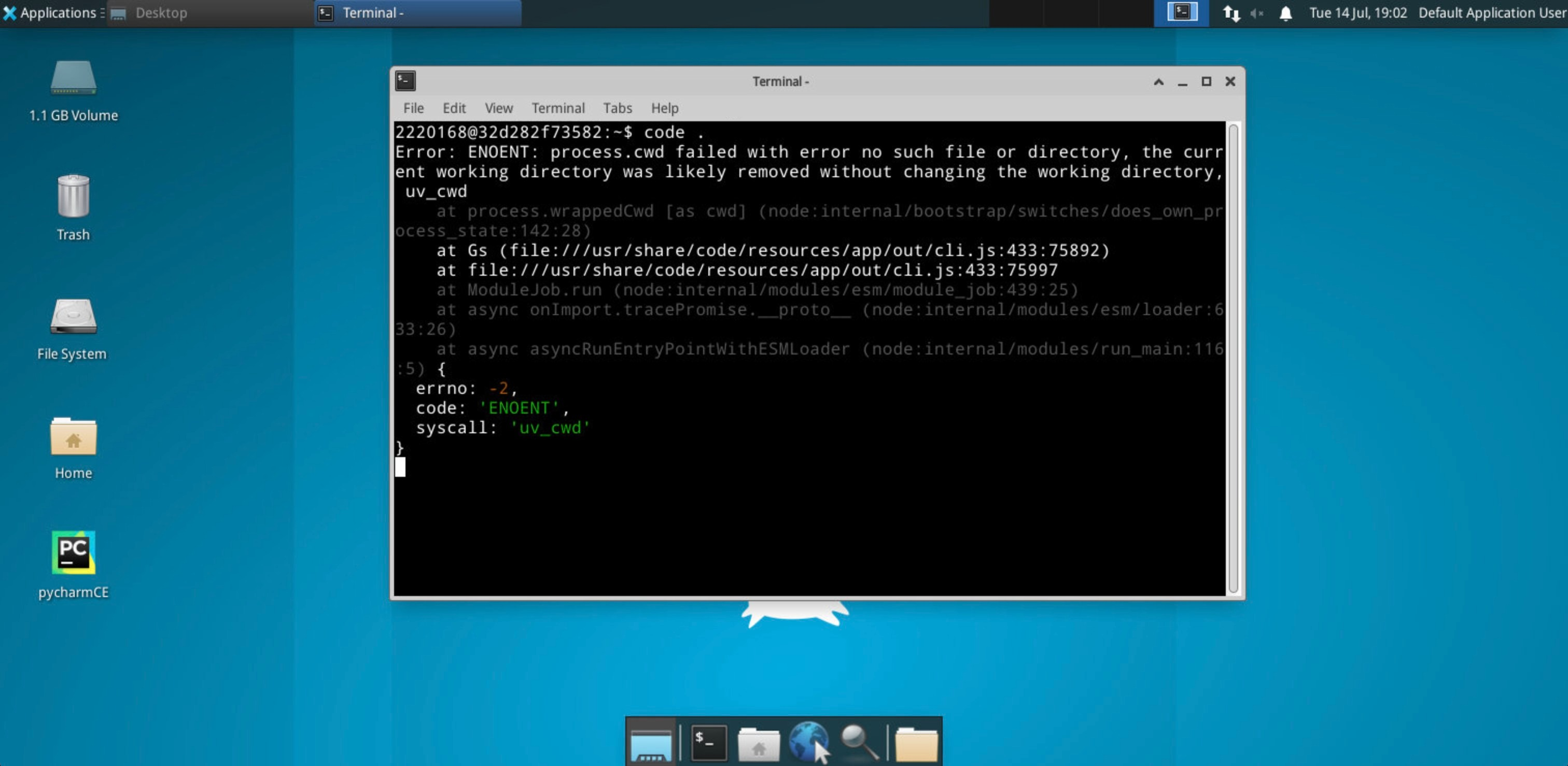
Task: Open the clock showing Tue 14 Jul
Action: (x=1358, y=13)
